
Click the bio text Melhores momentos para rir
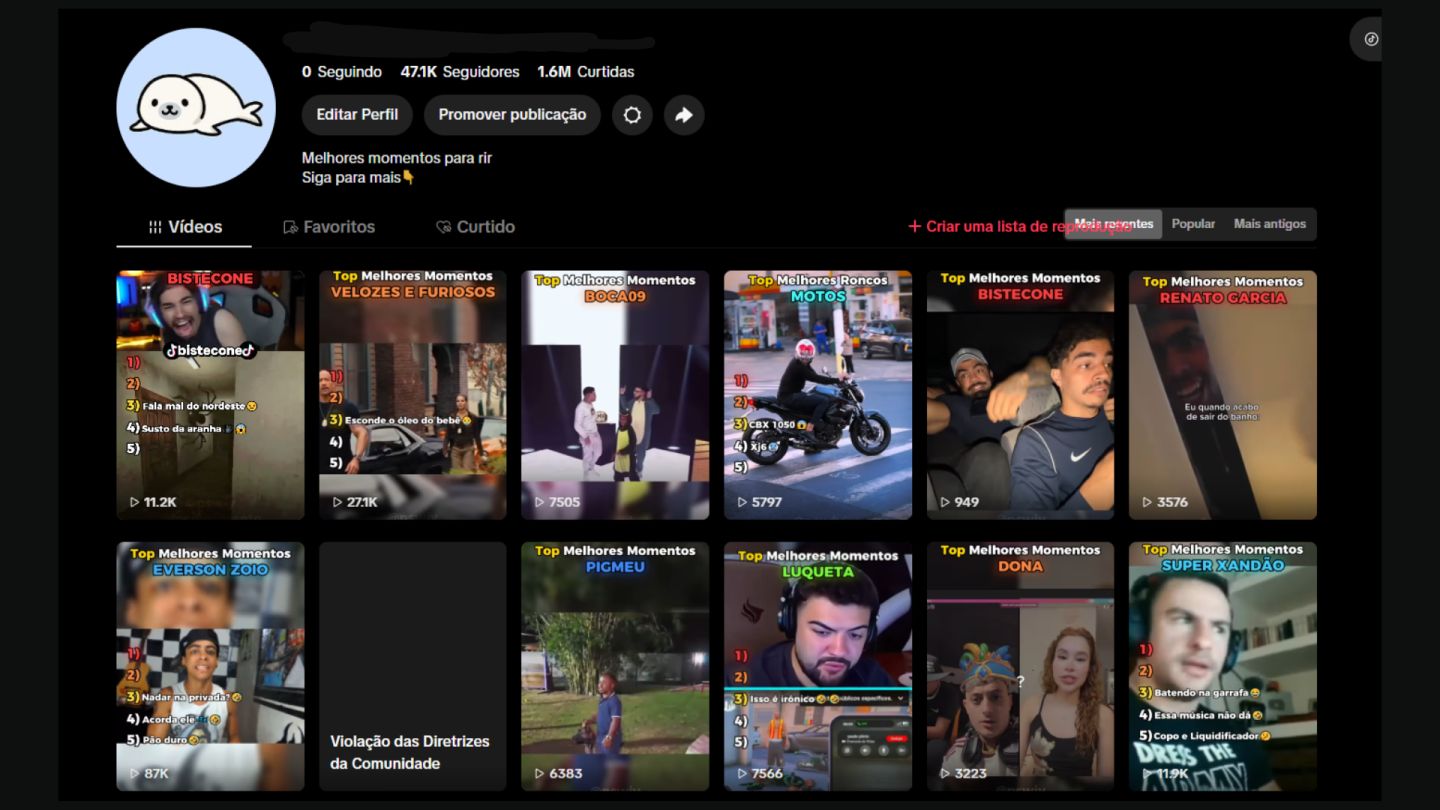click(x=397, y=158)
